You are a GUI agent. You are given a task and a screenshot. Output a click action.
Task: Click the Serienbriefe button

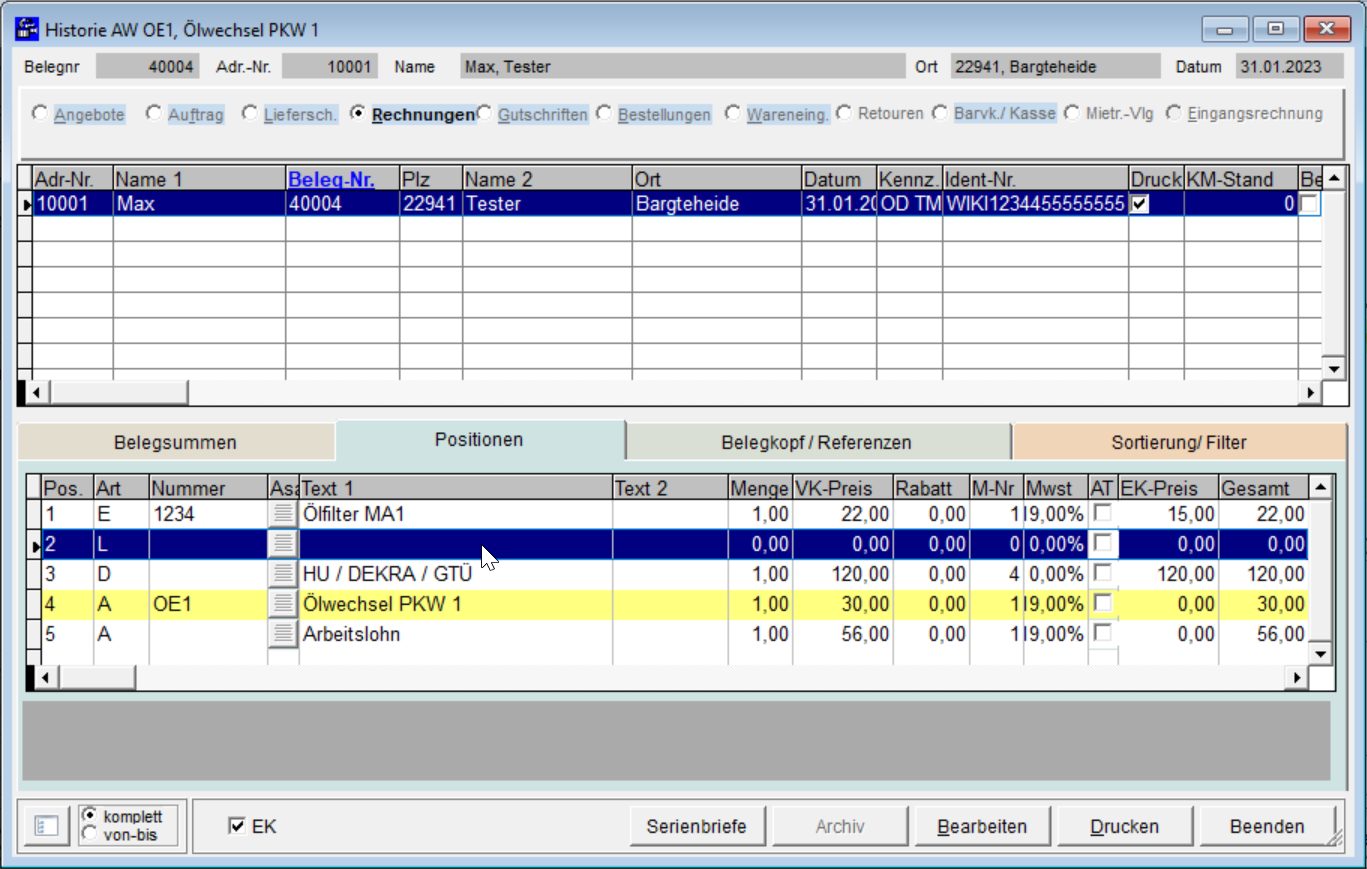[696, 827]
